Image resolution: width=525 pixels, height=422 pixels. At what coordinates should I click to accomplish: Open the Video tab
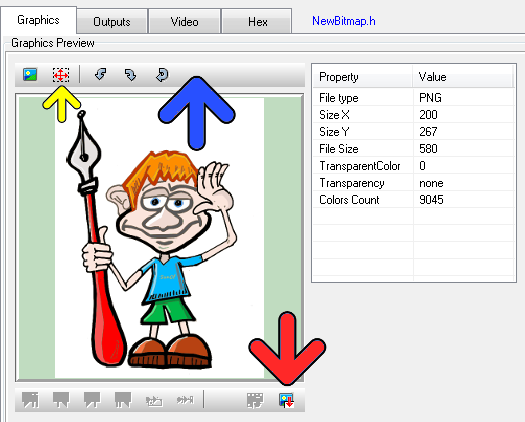[184, 22]
